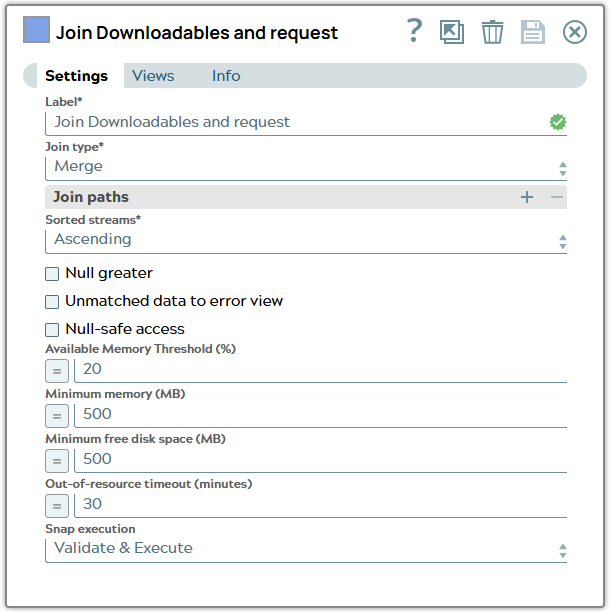Toggle expression for Minimum memory
The width and height of the screenshot is (610, 612).
point(57,416)
